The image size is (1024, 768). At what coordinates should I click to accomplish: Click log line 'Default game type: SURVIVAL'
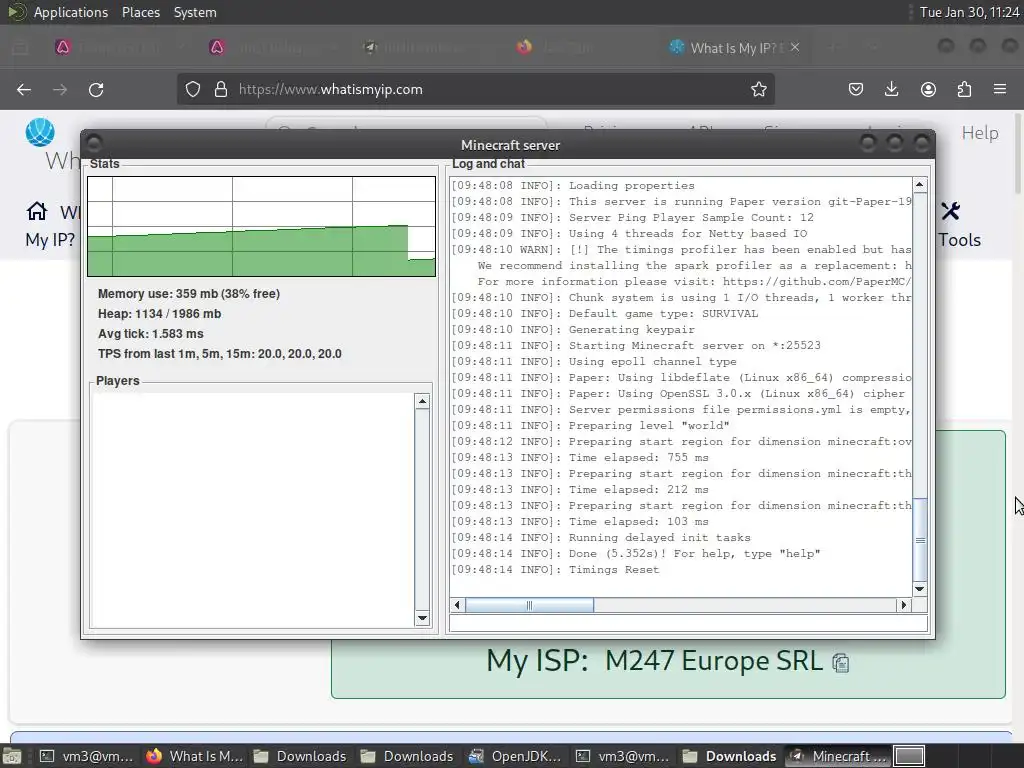click(x=605, y=313)
